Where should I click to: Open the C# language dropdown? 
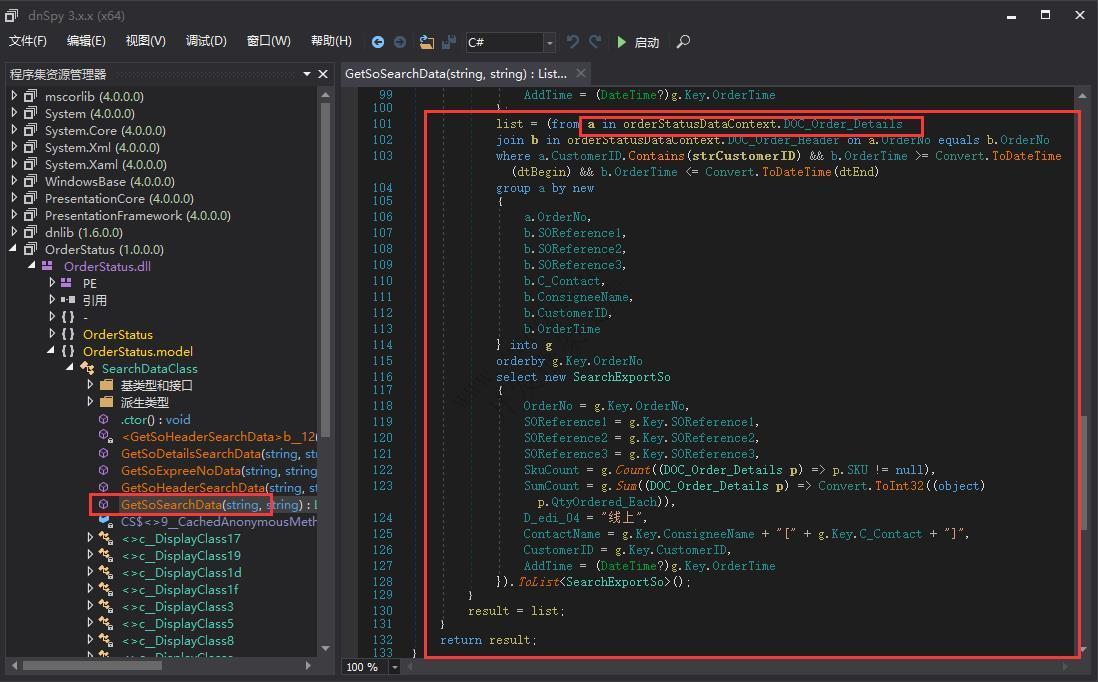pyautogui.click(x=549, y=42)
